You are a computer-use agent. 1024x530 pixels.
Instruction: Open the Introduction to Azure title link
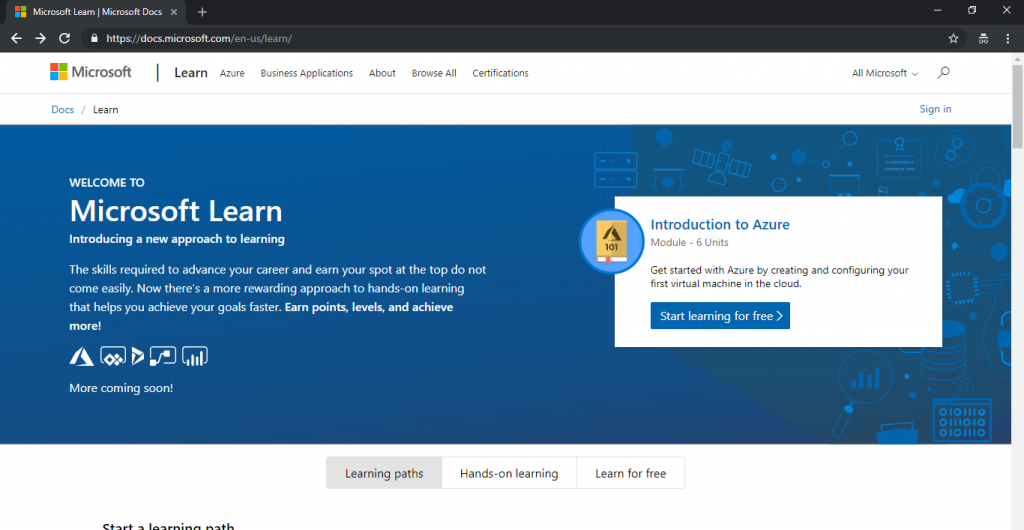720,225
